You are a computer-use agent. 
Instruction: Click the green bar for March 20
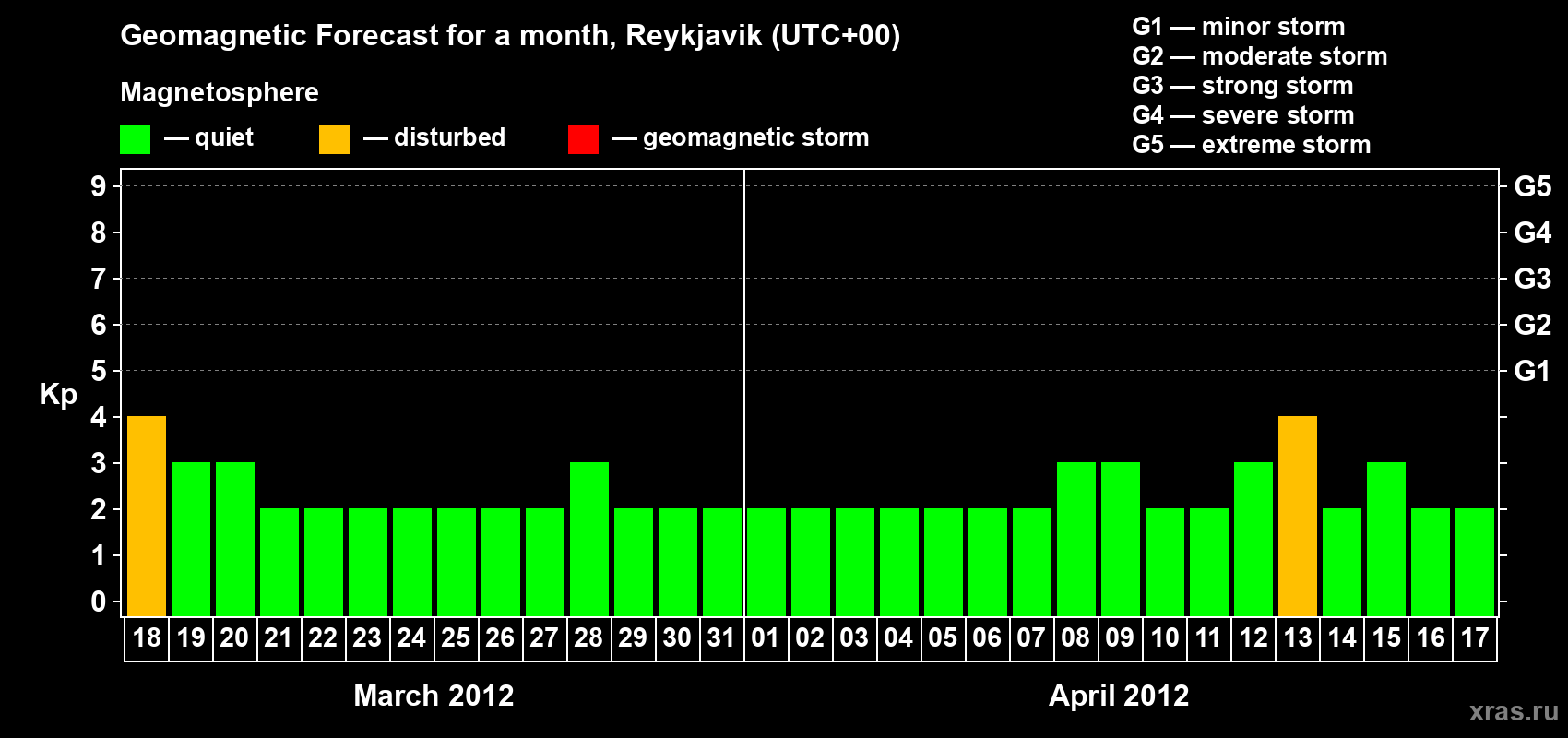pyautogui.click(x=235, y=540)
